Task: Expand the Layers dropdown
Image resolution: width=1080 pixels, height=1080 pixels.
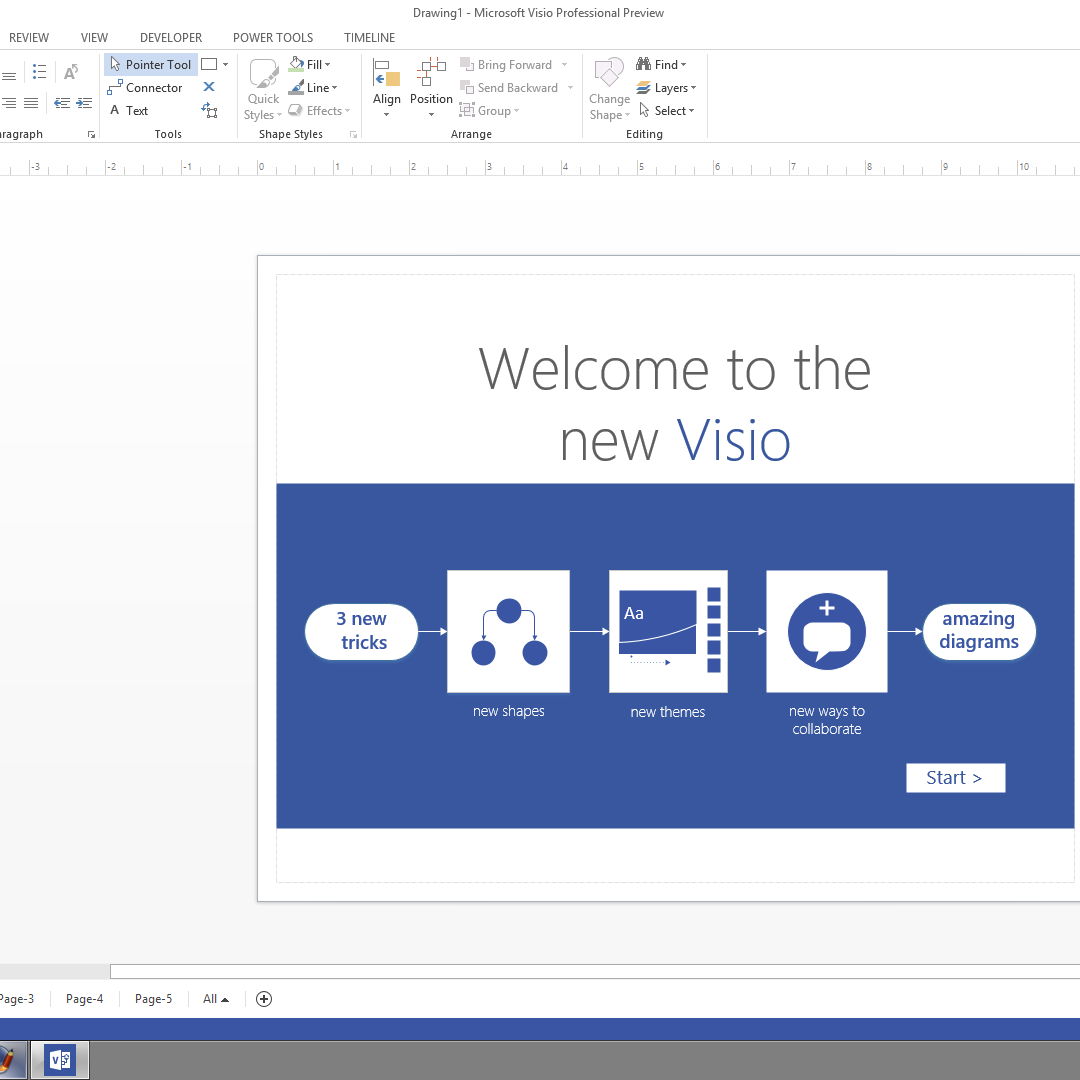Action: 667,87
